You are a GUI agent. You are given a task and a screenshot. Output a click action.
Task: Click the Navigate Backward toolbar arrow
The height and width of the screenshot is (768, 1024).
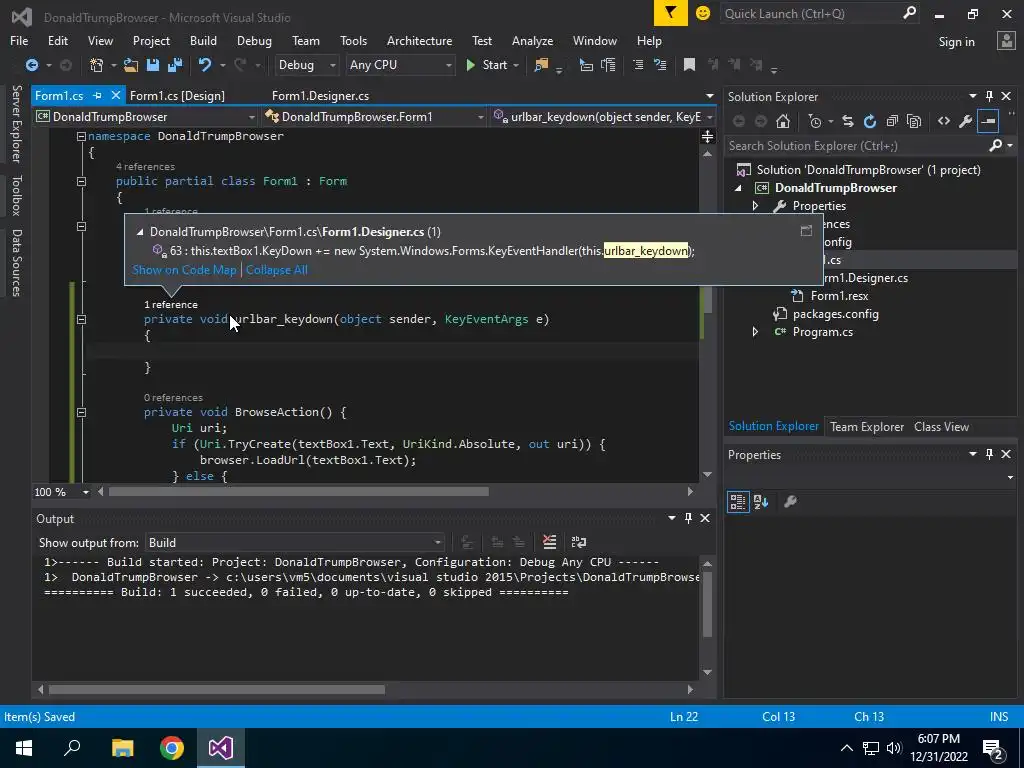point(31,65)
